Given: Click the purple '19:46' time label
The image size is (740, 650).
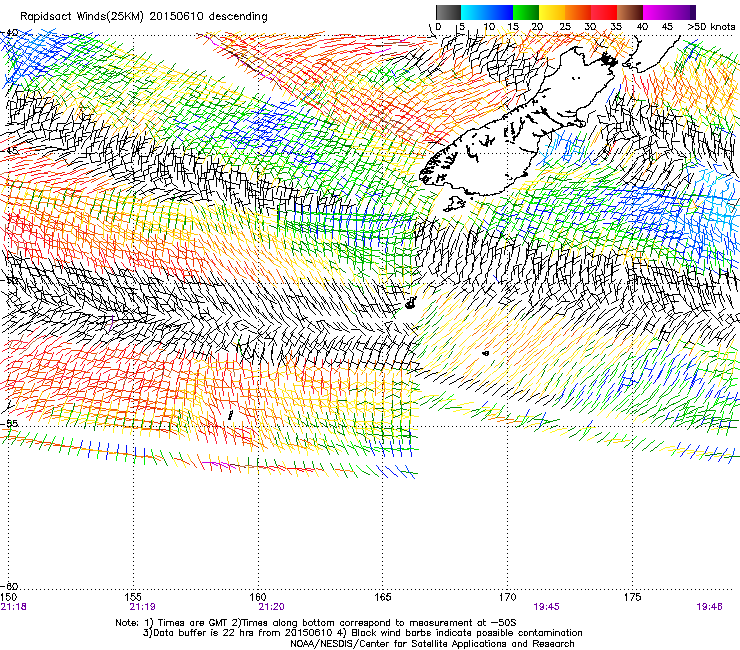Looking at the screenshot, I should 709,607.
